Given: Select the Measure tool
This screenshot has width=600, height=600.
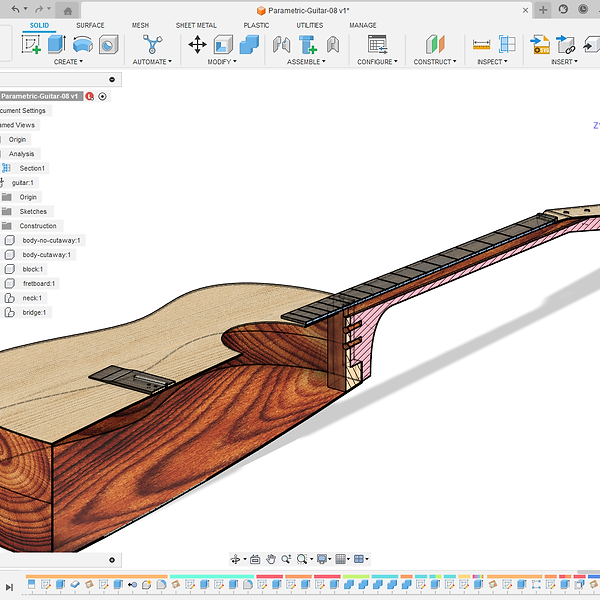Looking at the screenshot, I should tap(481, 44).
